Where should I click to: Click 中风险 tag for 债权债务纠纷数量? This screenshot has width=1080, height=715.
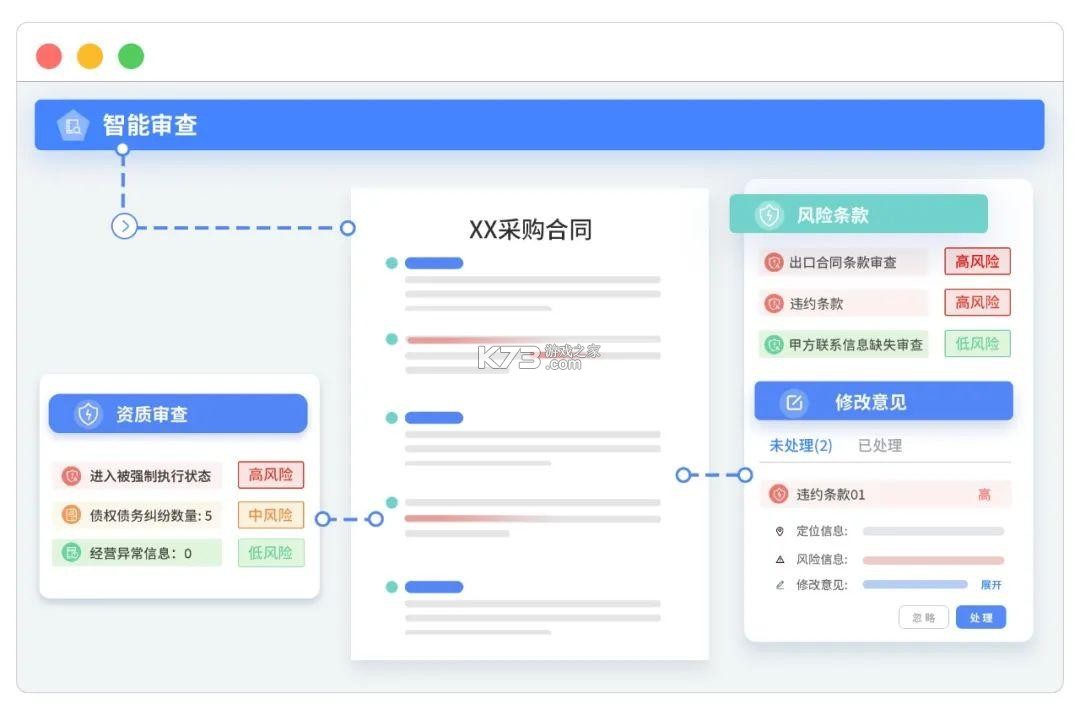(271, 515)
